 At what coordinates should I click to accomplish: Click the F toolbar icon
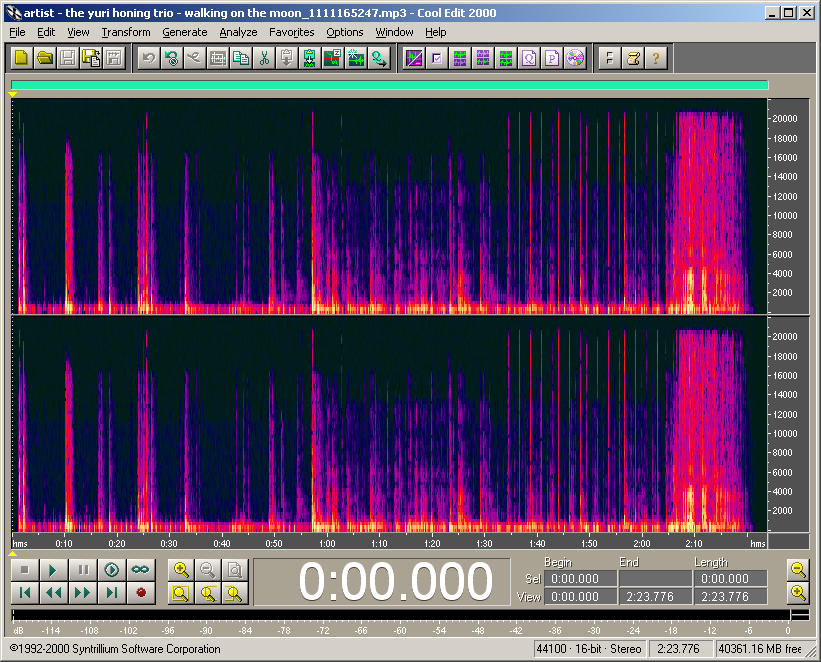point(610,58)
